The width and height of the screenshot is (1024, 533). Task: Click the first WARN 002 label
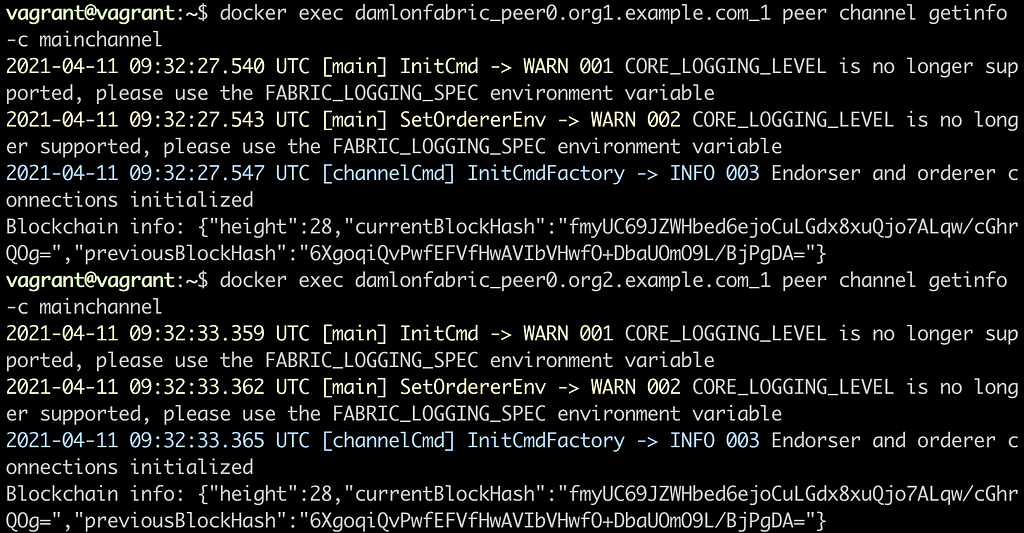635,120
